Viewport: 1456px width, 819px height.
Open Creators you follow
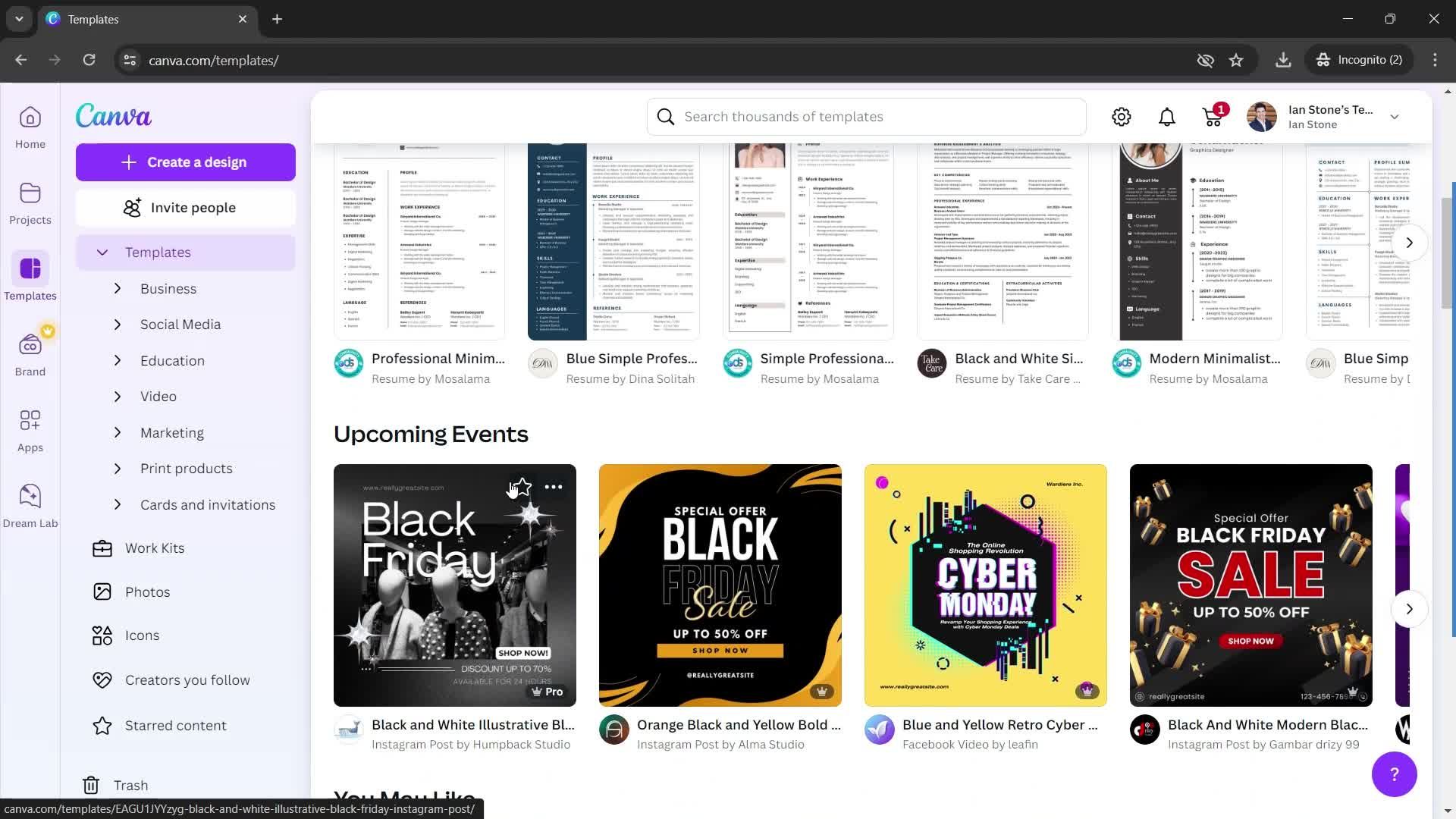(x=186, y=680)
